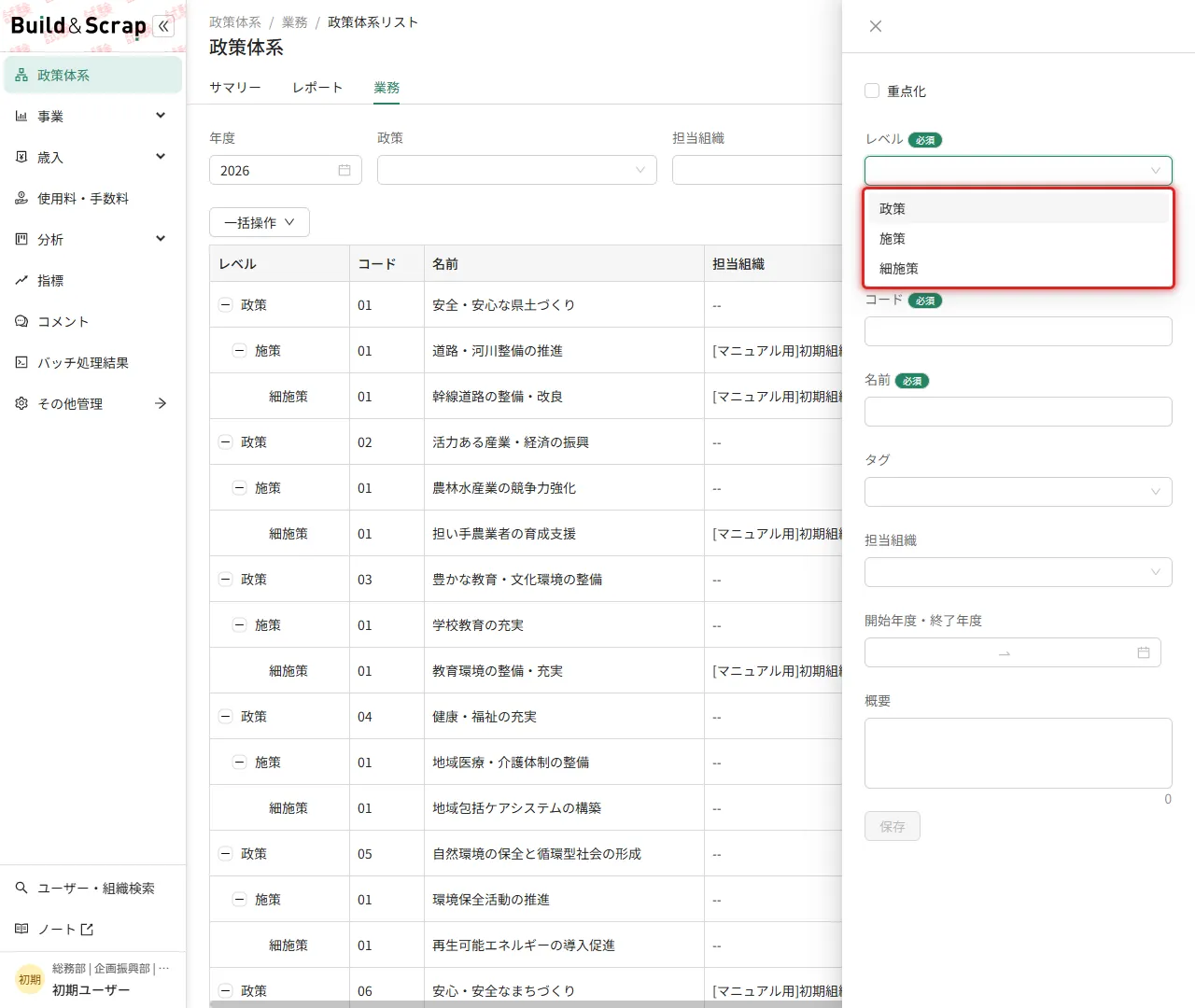Collapse 施策 row 道路・河川整備の推進
The image size is (1195, 1008).
(x=239, y=351)
